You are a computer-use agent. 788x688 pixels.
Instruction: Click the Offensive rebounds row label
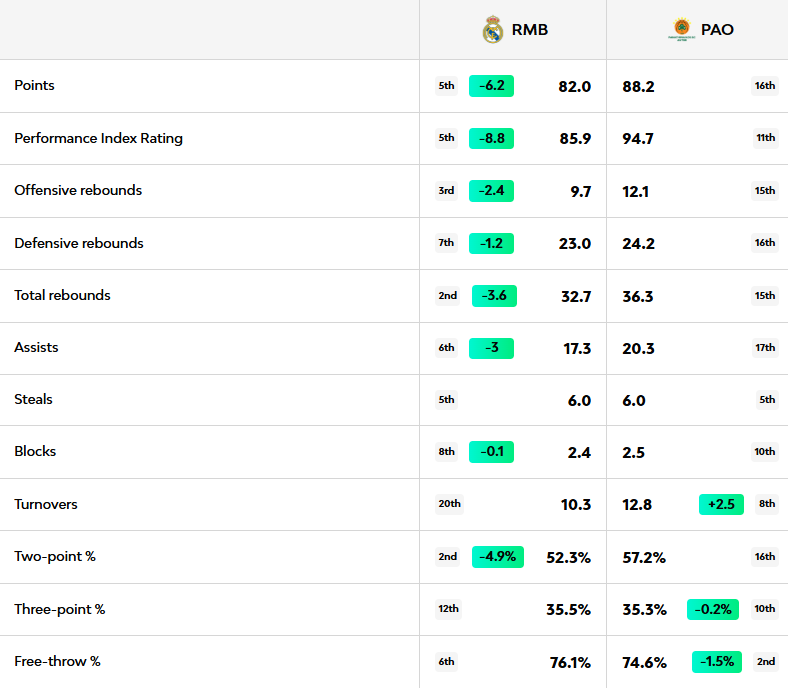[x=78, y=191]
